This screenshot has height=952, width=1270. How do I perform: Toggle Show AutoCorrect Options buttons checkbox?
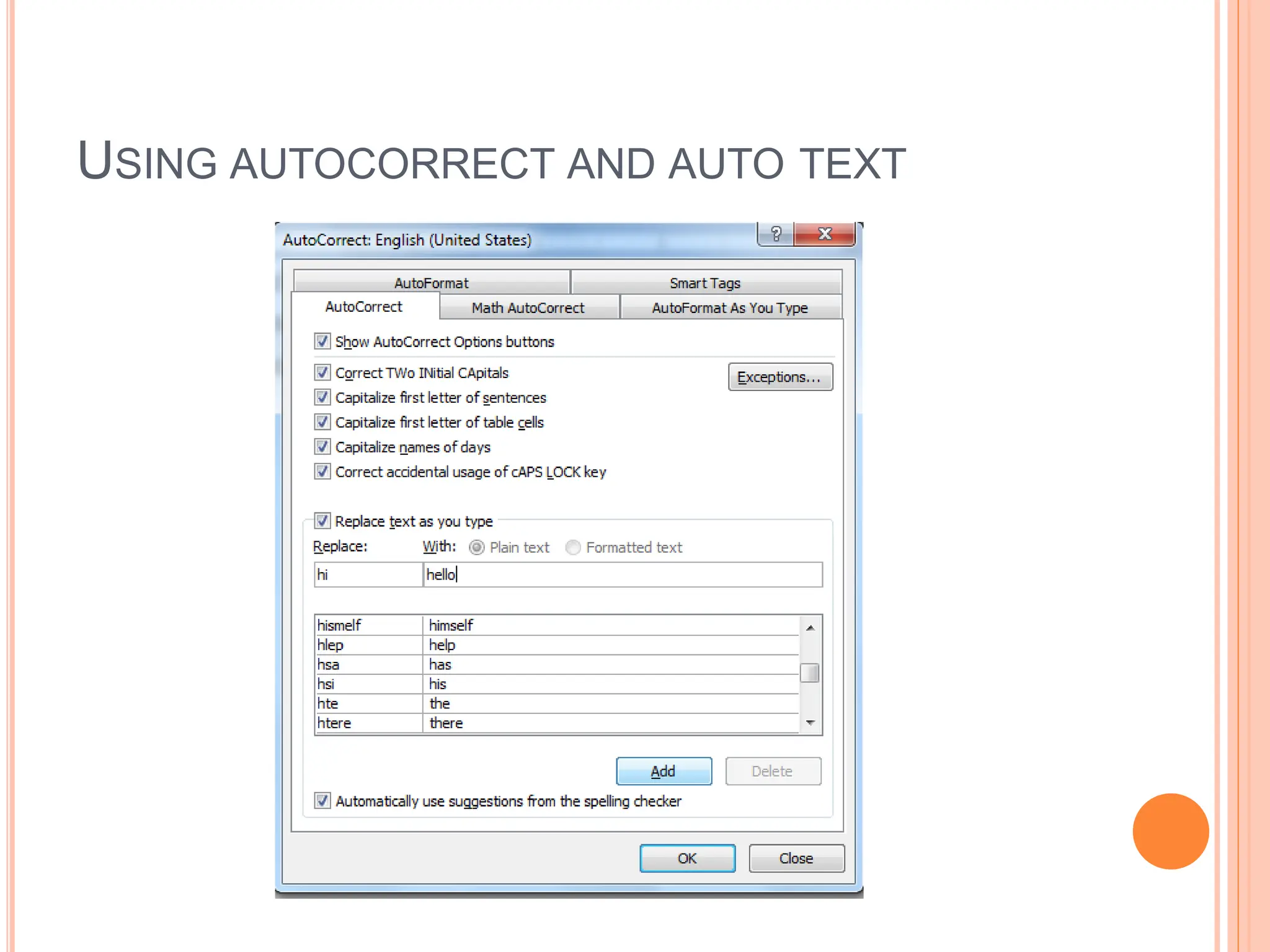pos(322,341)
